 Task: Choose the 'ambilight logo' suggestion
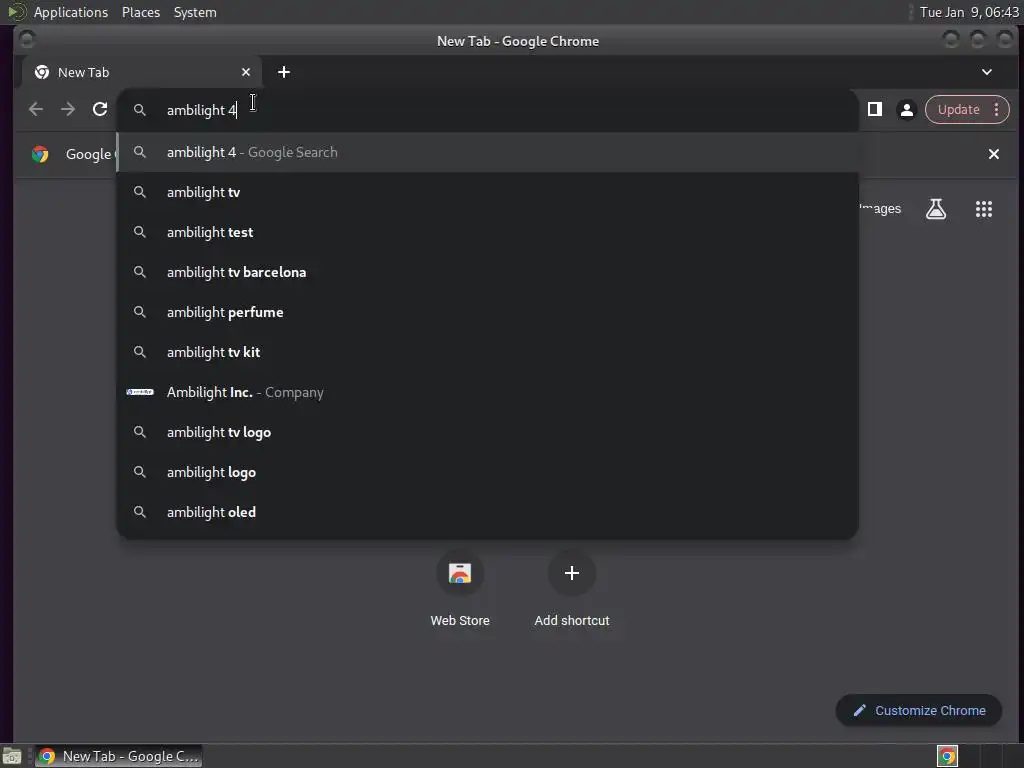(487, 472)
